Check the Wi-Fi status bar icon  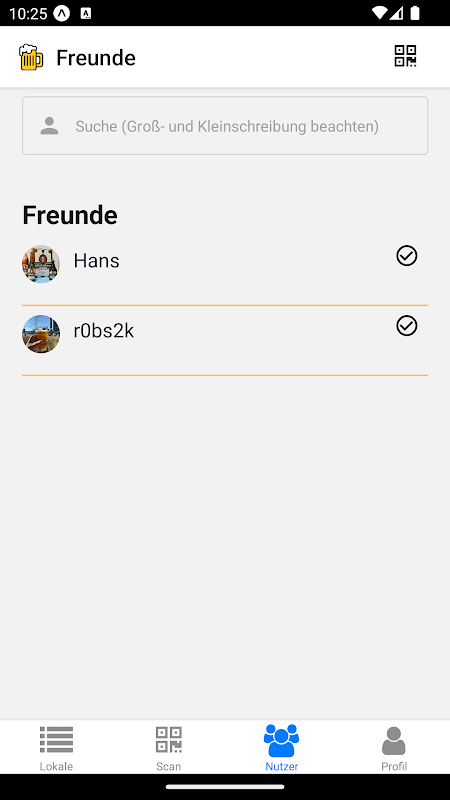click(x=380, y=13)
